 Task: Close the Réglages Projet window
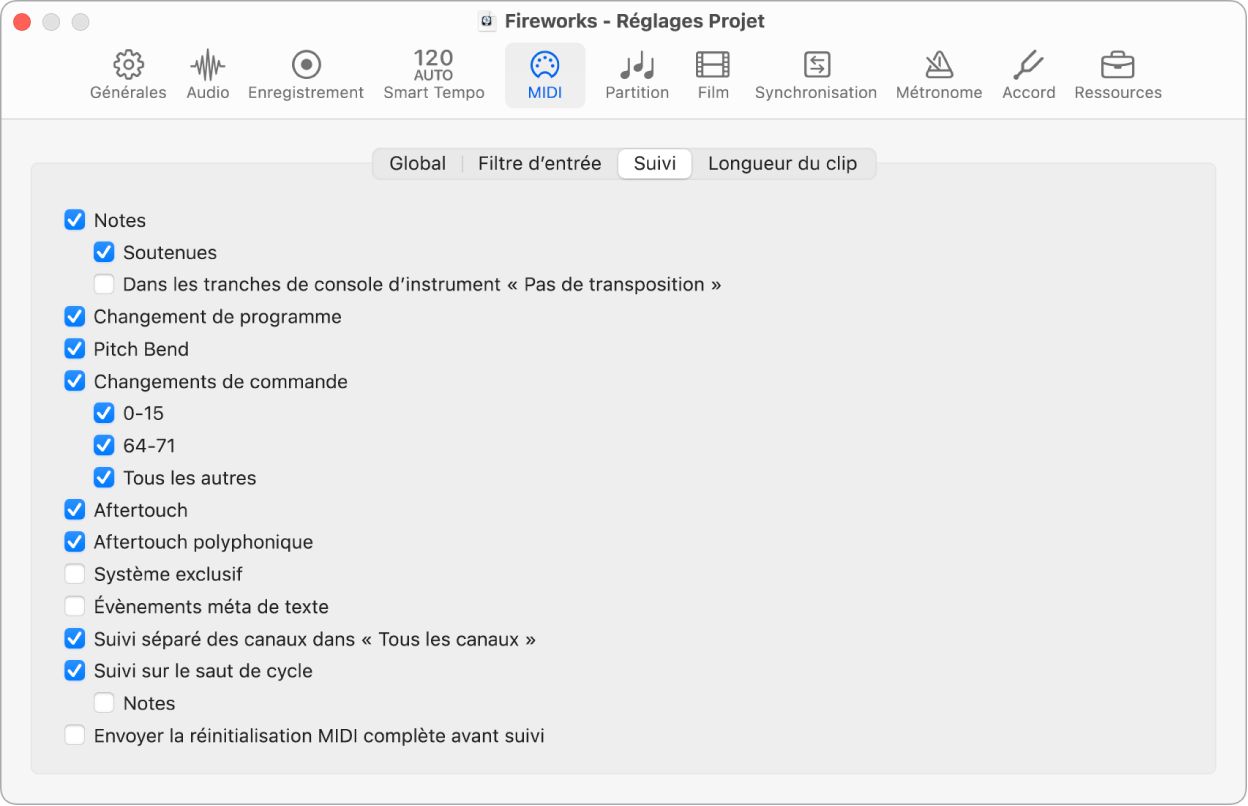point(21,21)
